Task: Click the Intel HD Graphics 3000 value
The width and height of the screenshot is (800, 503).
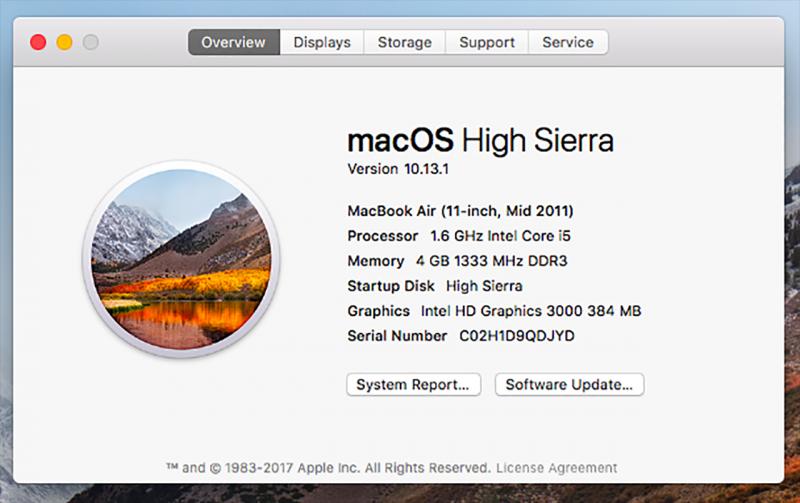Action: [530, 311]
